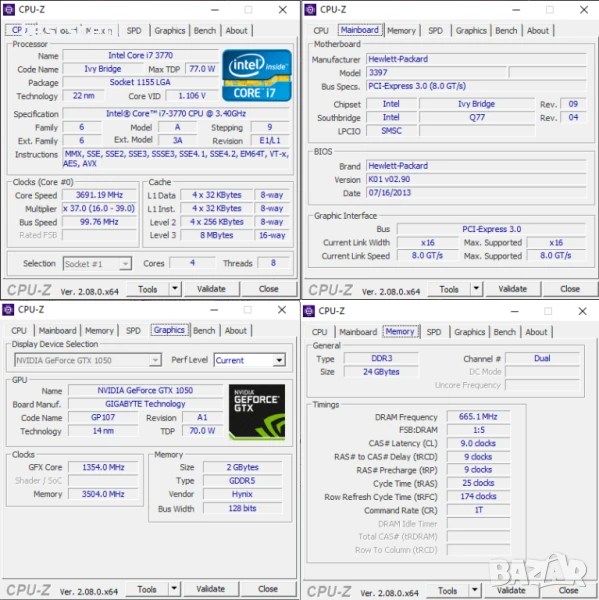Image resolution: width=599 pixels, height=600 pixels.
Task: Click the DRAM Frequency value 665.1 MHz
Action: click(478, 416)
